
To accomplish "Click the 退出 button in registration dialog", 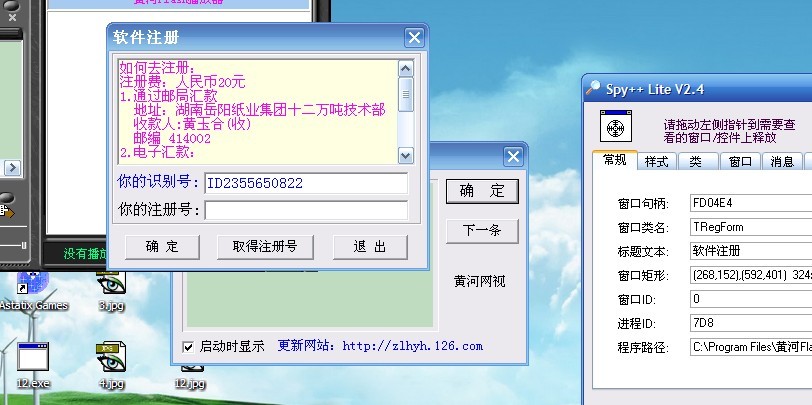I will pos(370,247).
